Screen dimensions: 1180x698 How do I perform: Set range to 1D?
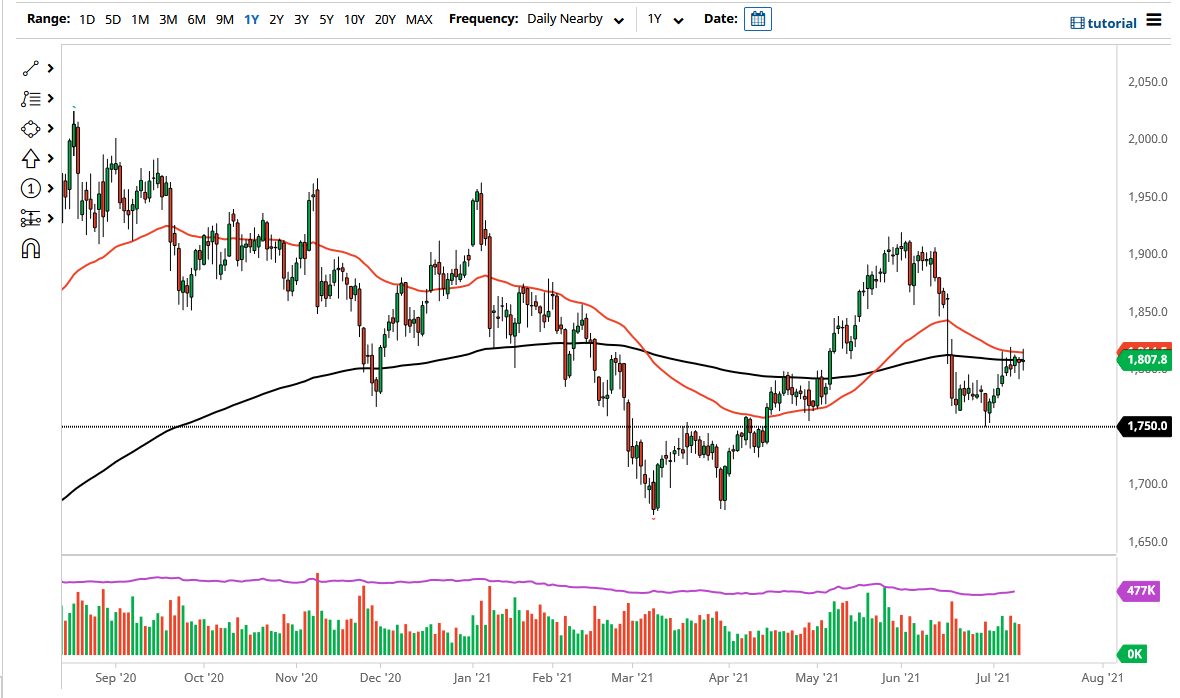coord(87,20)
